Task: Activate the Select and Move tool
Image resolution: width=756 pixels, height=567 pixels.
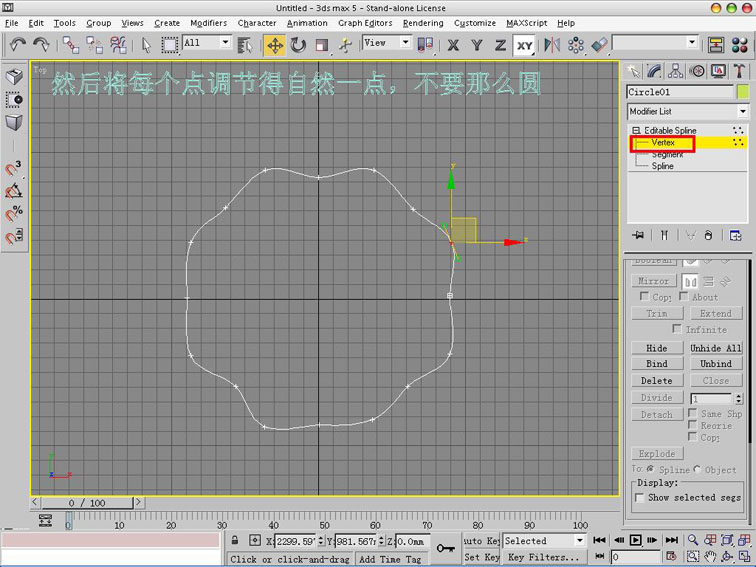Action: (275, 45)
